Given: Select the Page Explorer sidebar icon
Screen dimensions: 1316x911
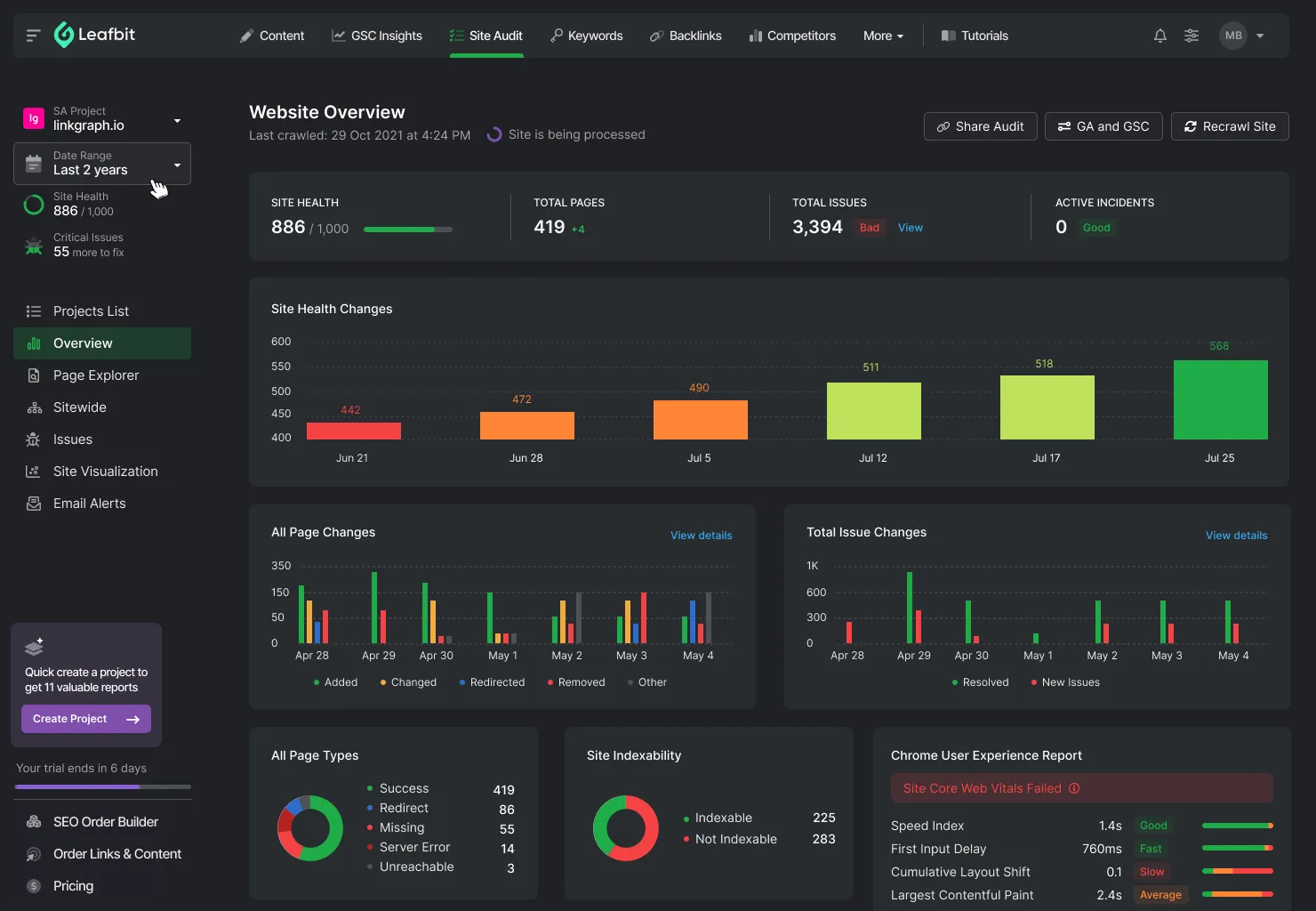Looking at the screenshot, I should [33, 375].
